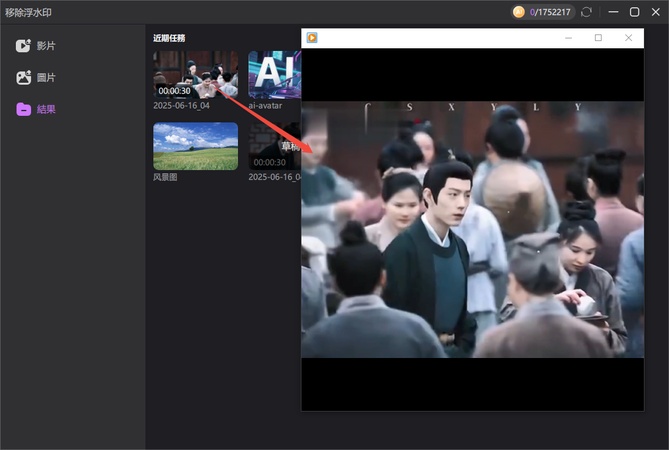Click the 0/1752217 credits counter
Image resolution: width=669 pixels, height=450 pixels.
click(x=550, y=12)
